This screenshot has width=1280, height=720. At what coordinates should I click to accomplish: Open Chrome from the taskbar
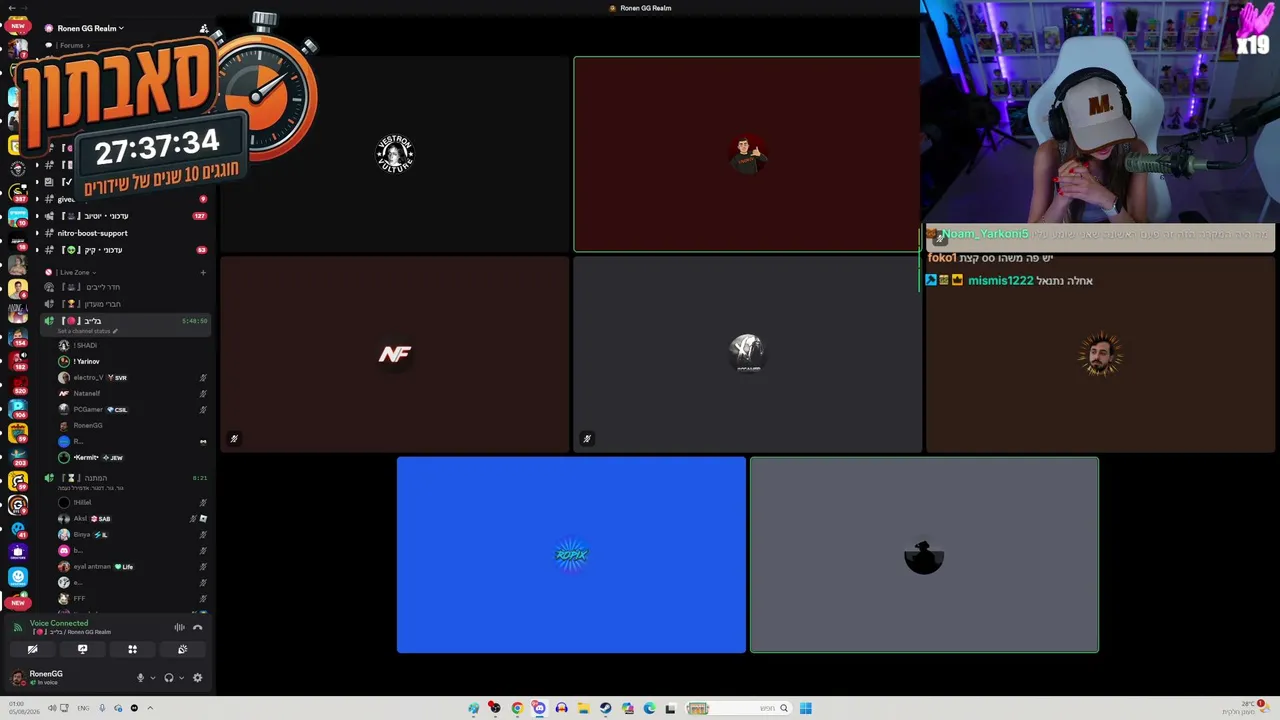[517, 708]
